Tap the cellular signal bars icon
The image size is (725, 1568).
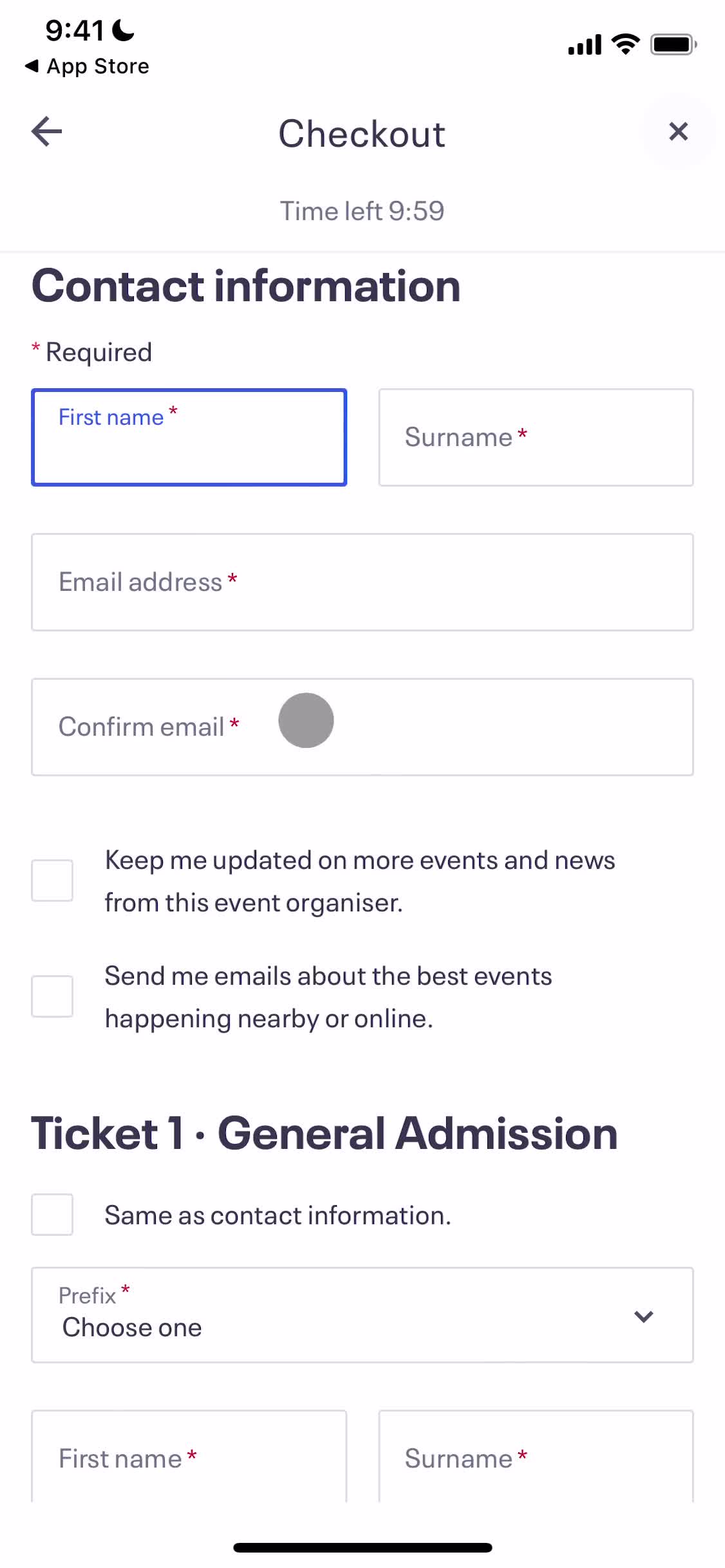click(585, 45)
